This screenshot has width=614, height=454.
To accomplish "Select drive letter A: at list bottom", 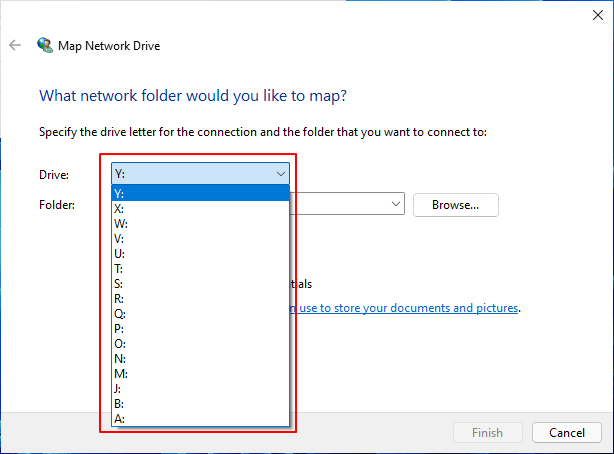I will [200, 419].
